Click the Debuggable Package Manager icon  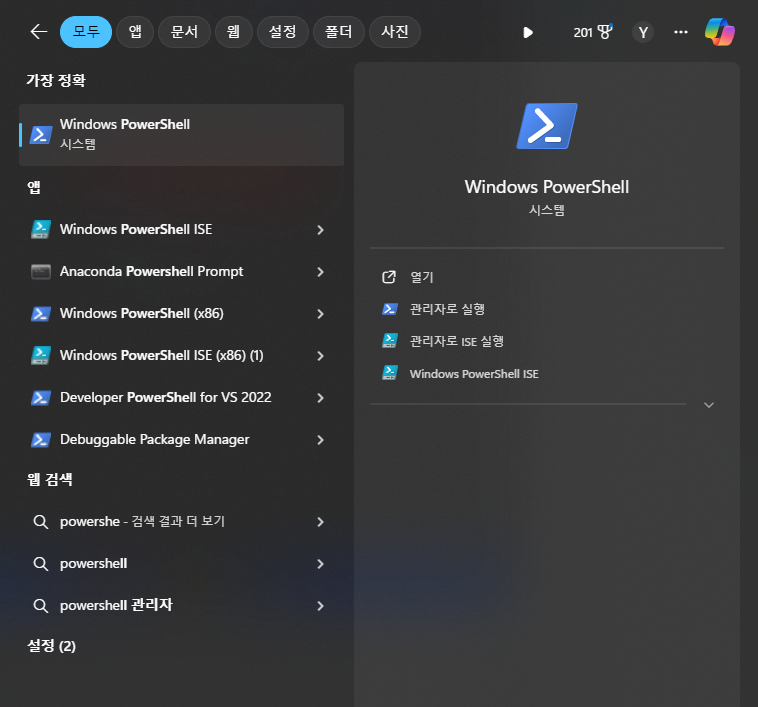click(41, 440)
